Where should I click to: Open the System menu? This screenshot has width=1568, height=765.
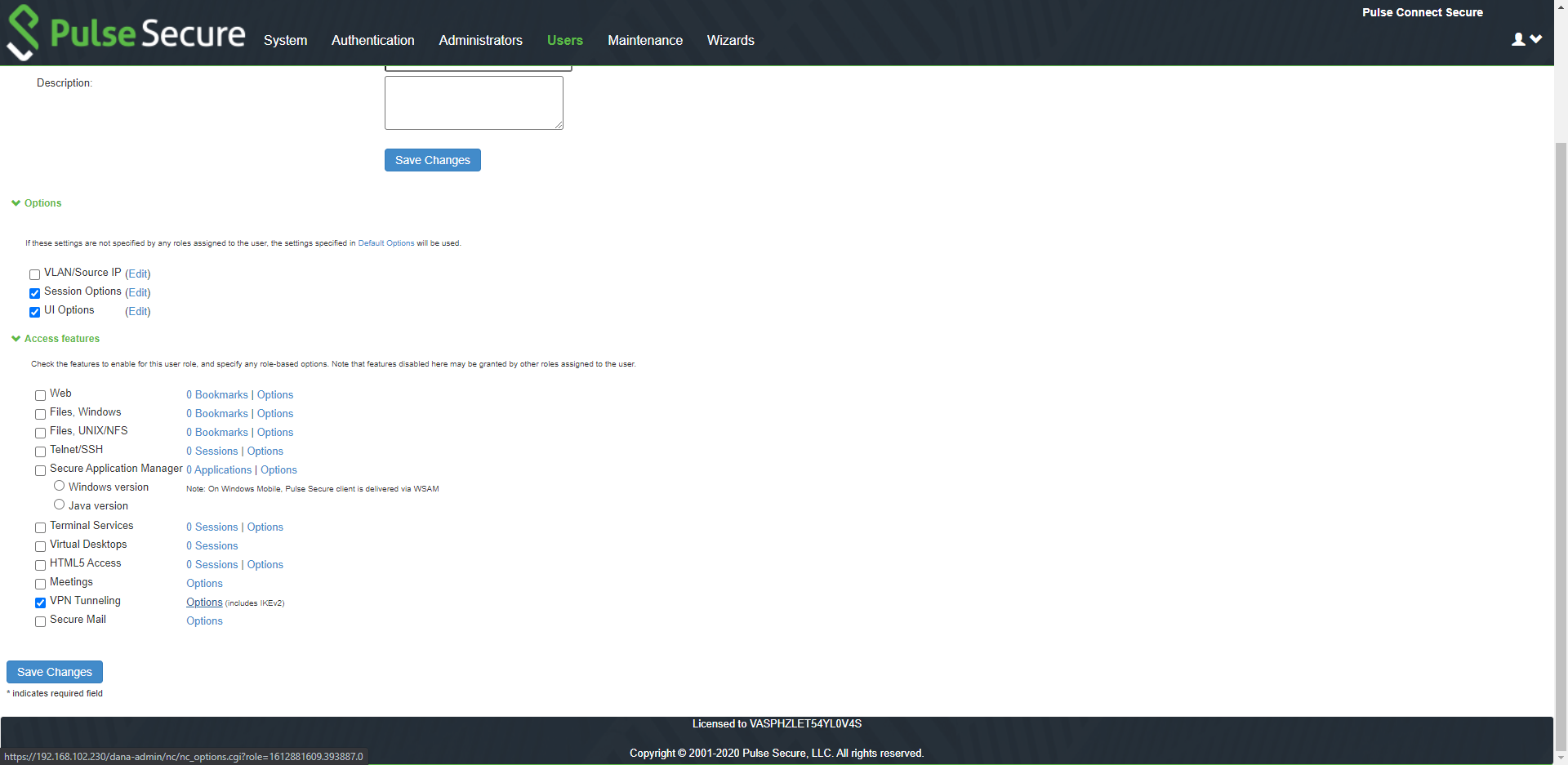coord(285,40)
